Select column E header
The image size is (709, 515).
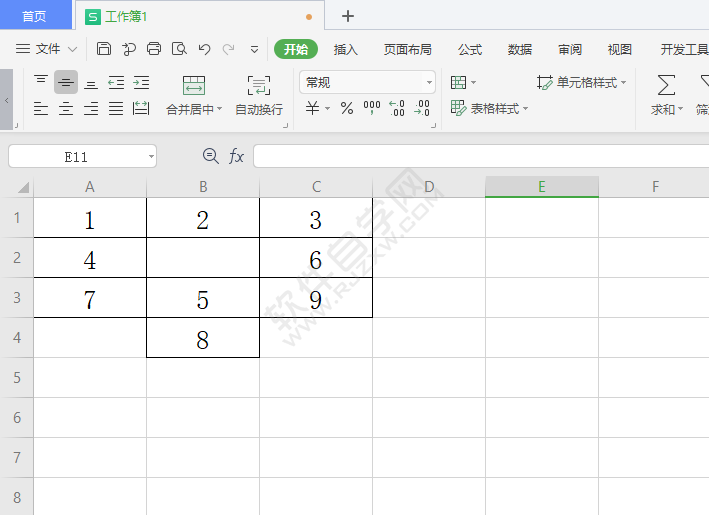point(542,187)
